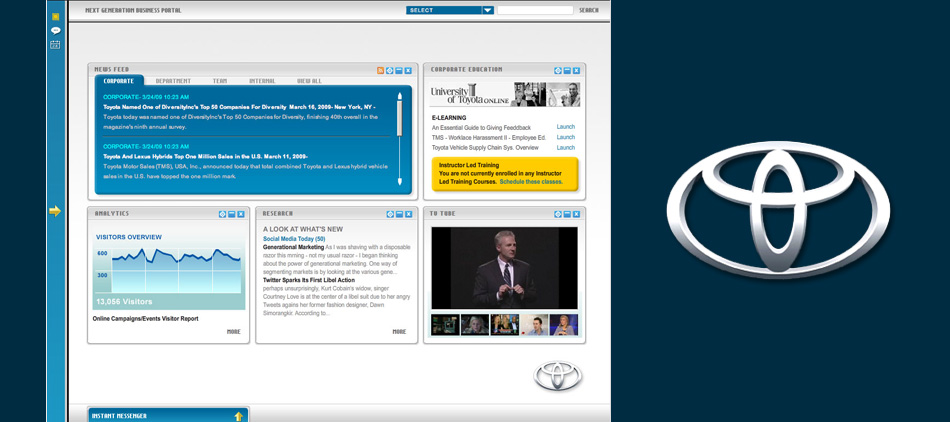Click the RSS feed icon in News Feed
The image size is (950, 422).
[380, 71]
